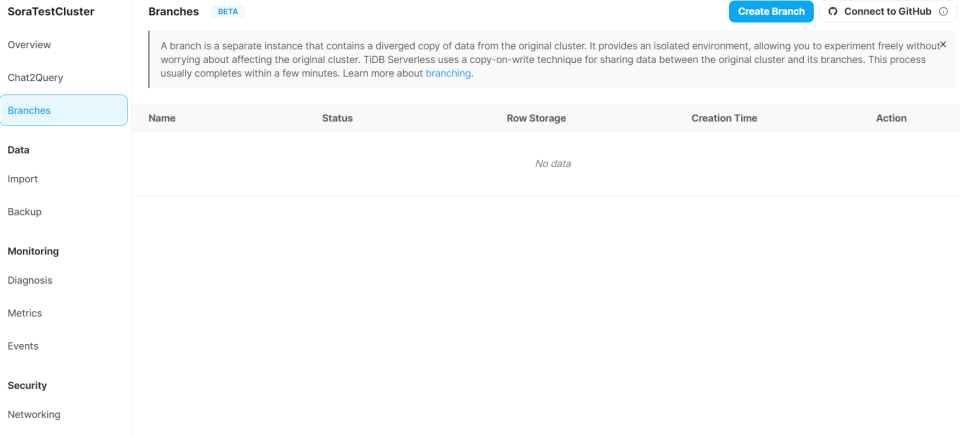This screenshot has width=960, height=436.
Task: Dismiss the branch info banner with X
Action: tap(943, 44)
